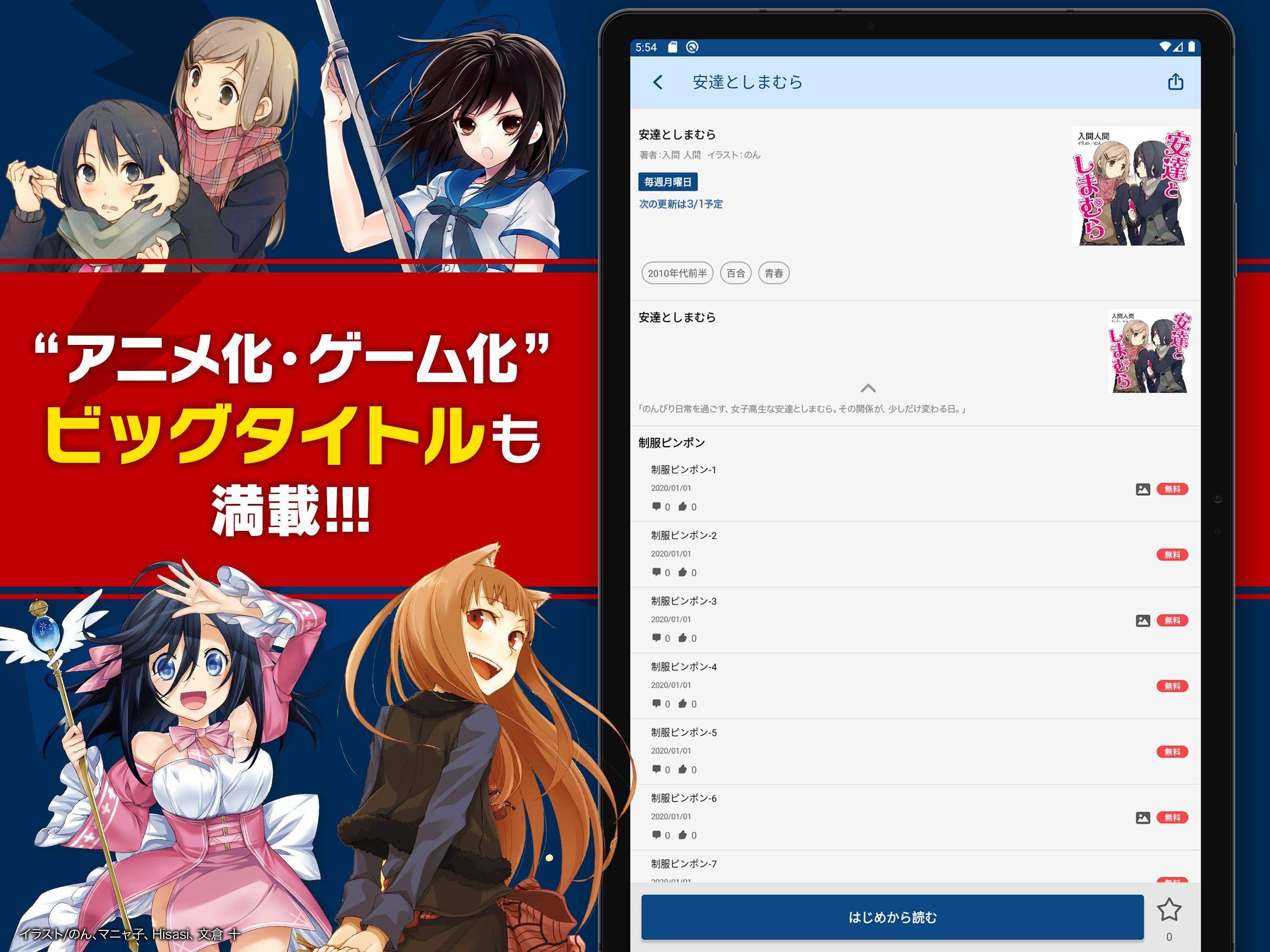Open episode 制服ピンポン-4
This screenshot has width=1270, height=952.
click(x=915, y=686)
